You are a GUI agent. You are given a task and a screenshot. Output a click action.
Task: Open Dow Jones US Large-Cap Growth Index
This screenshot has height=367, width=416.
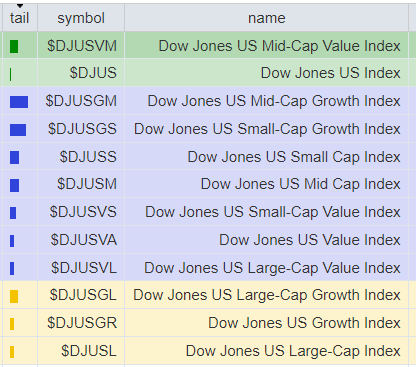[267, 295]
